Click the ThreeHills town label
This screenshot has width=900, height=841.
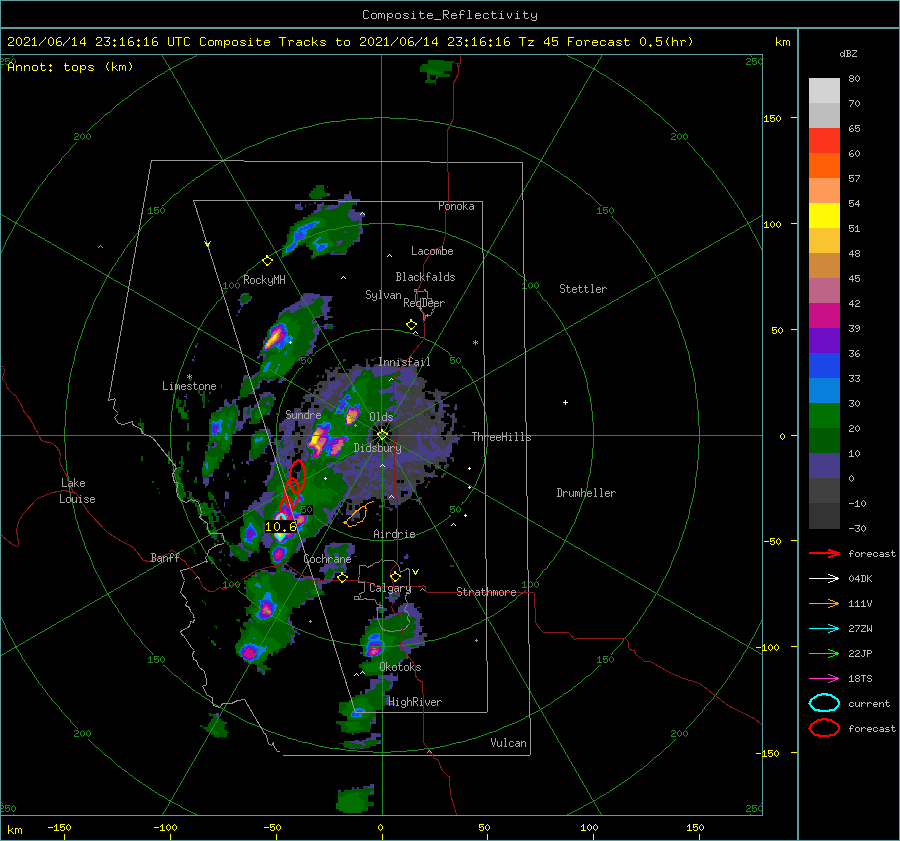coord(501,437)
